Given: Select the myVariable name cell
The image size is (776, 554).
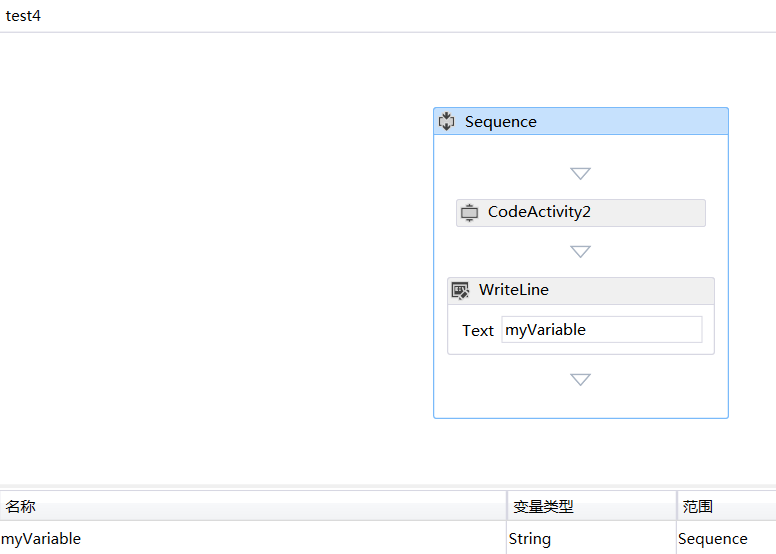Looking at the screenshot, I should [253, 538].
